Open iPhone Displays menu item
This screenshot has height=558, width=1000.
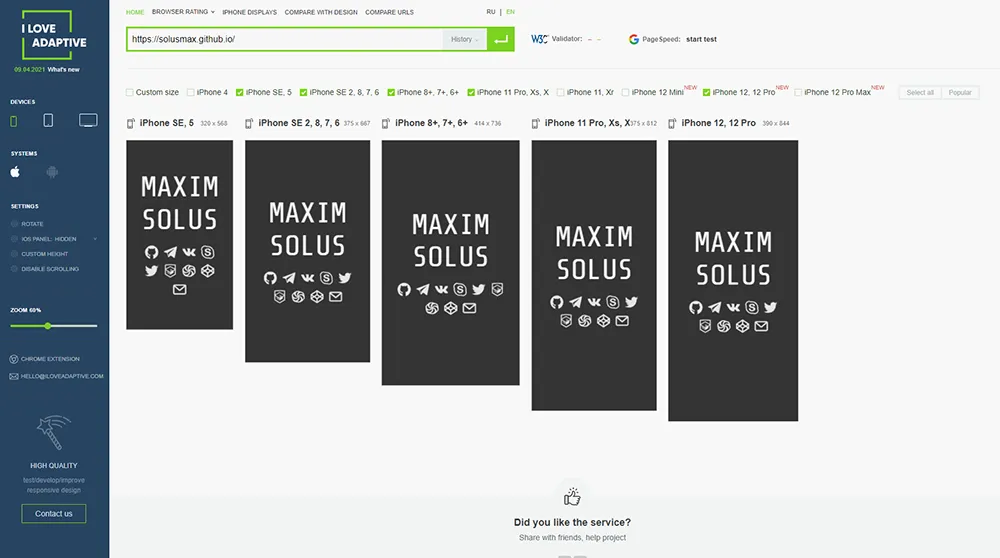(249, 12)
